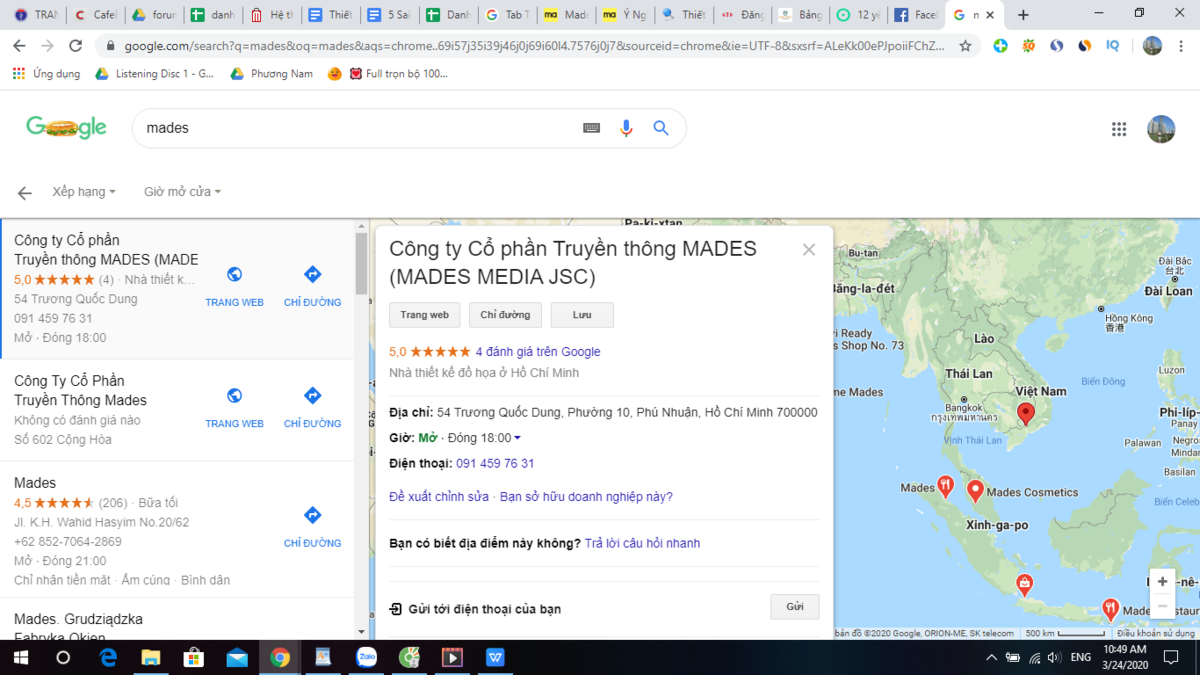Zoom in the map with plus button
Image resolution: width=1200 pixels, height=675 pixels.
click(1162, 582)
